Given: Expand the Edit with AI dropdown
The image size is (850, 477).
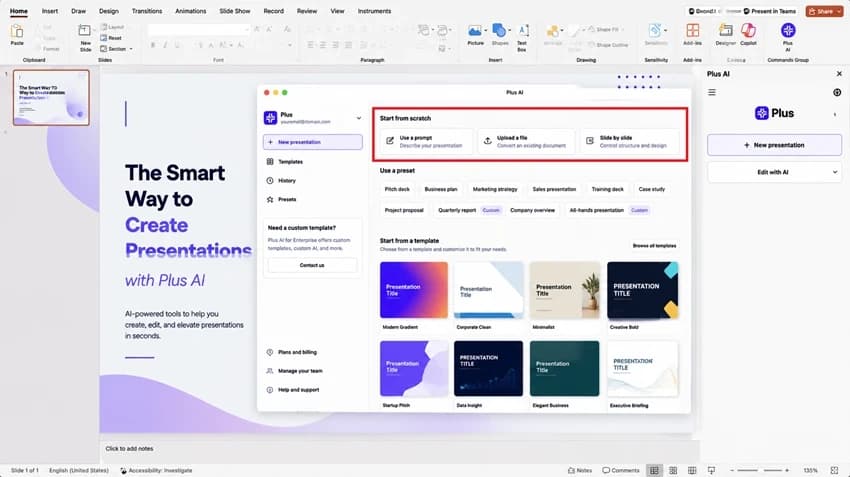Looking at the screenshot, I should tap(835, 172).
